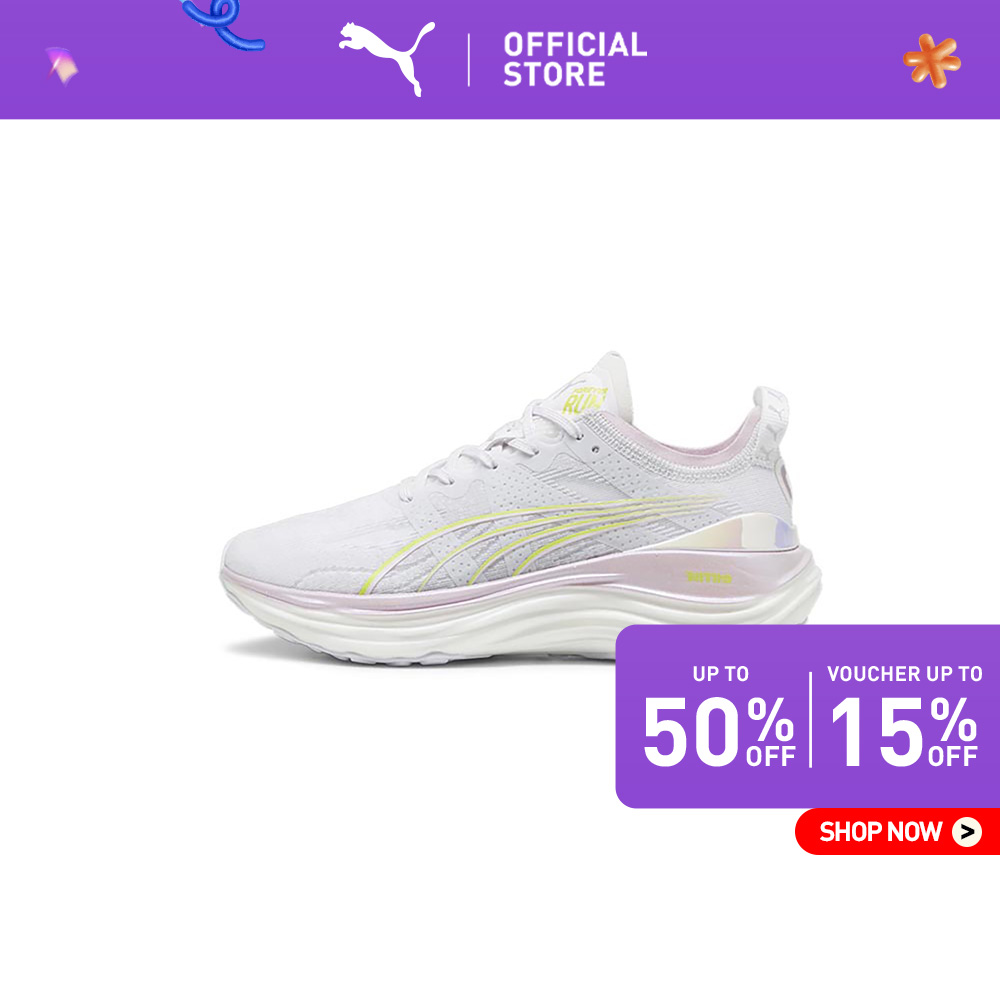Open the OFFICIAL STORE text link
This screenshot has height=1000, width=1000.
coord(575,59)
